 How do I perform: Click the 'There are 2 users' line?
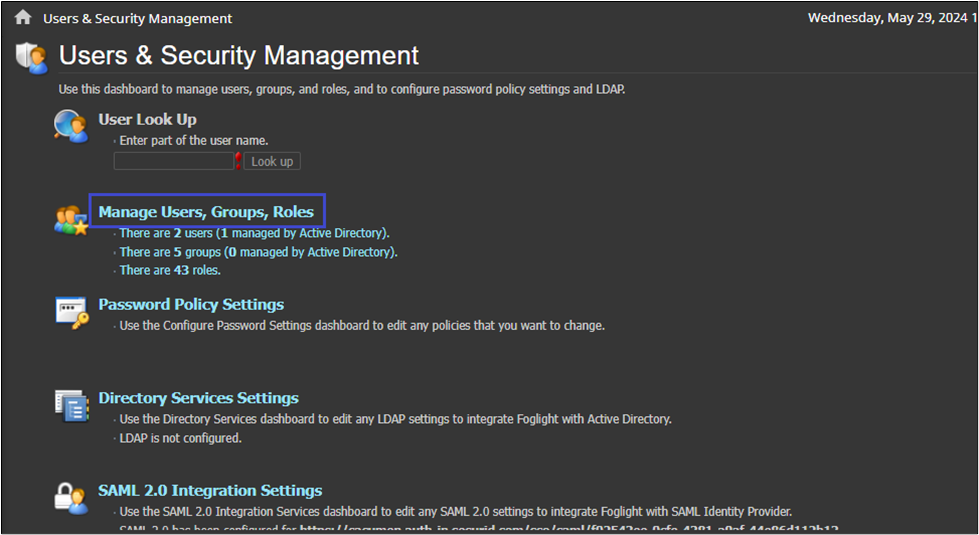[x=254, y=233]
